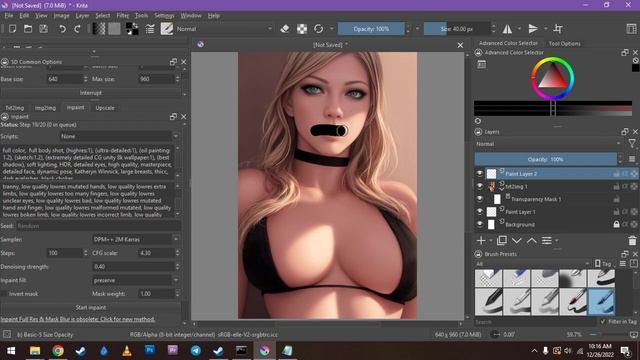Toggle preserve alpha checker icon

coord(302,29)
